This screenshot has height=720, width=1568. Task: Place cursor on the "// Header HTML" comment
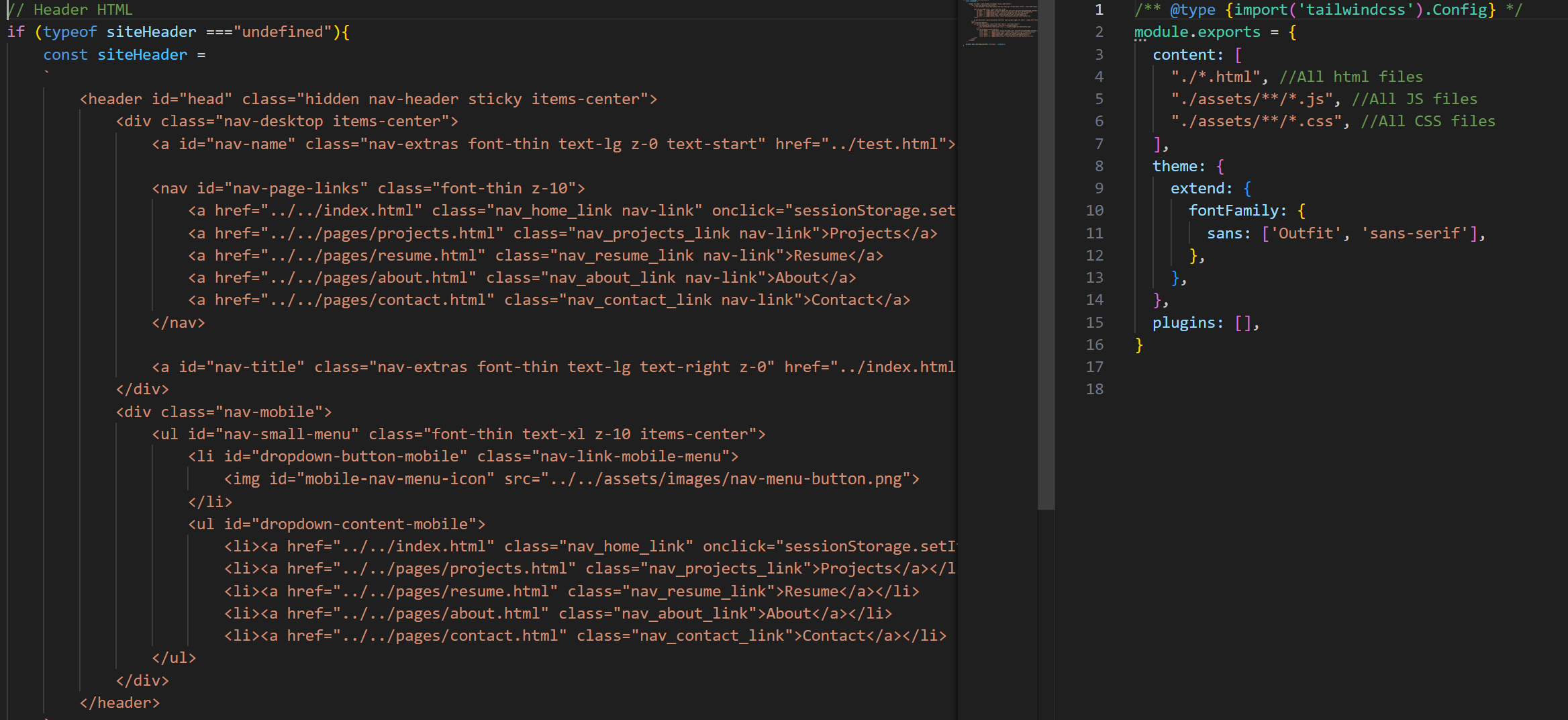click(x=70, y=9)
